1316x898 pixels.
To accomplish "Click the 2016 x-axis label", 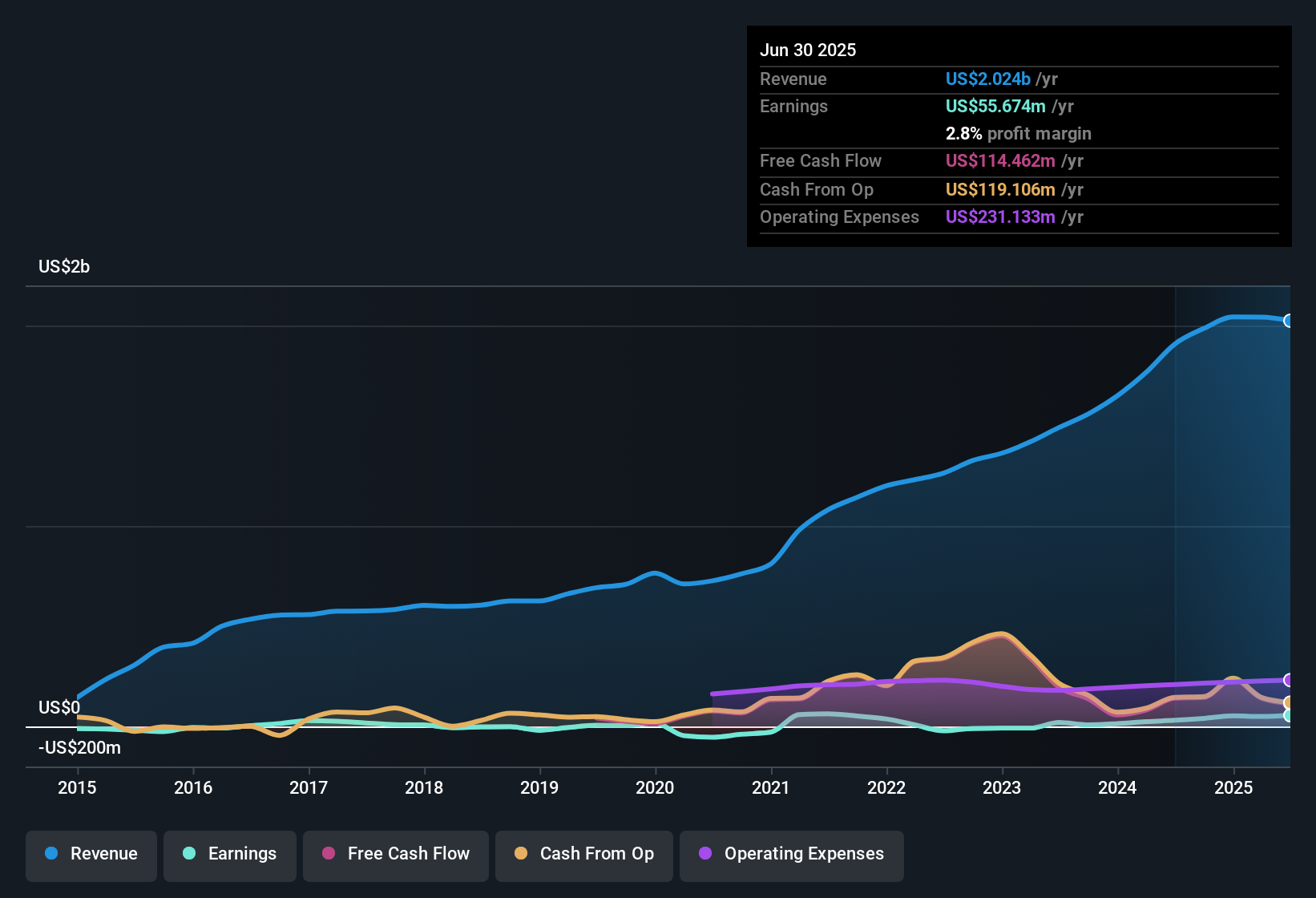I will click(x=193, y=787).
